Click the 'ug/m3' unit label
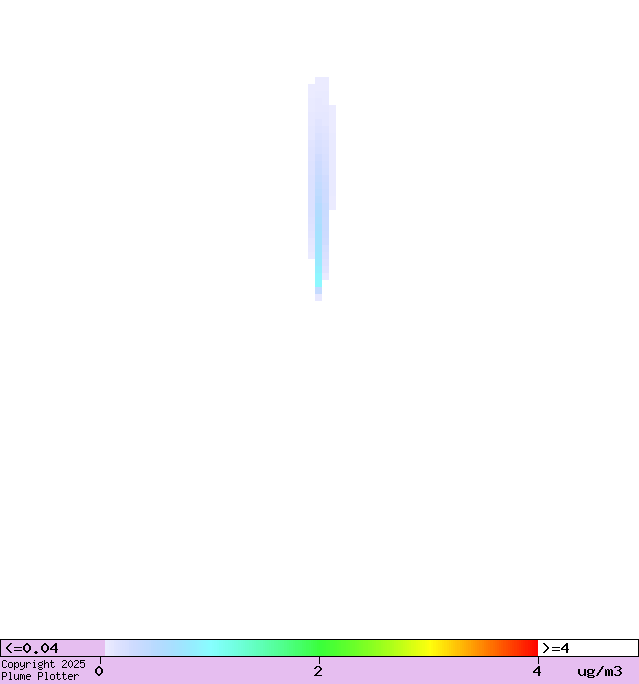This screenshot has height=684, width=639. [x=600, y=671]
